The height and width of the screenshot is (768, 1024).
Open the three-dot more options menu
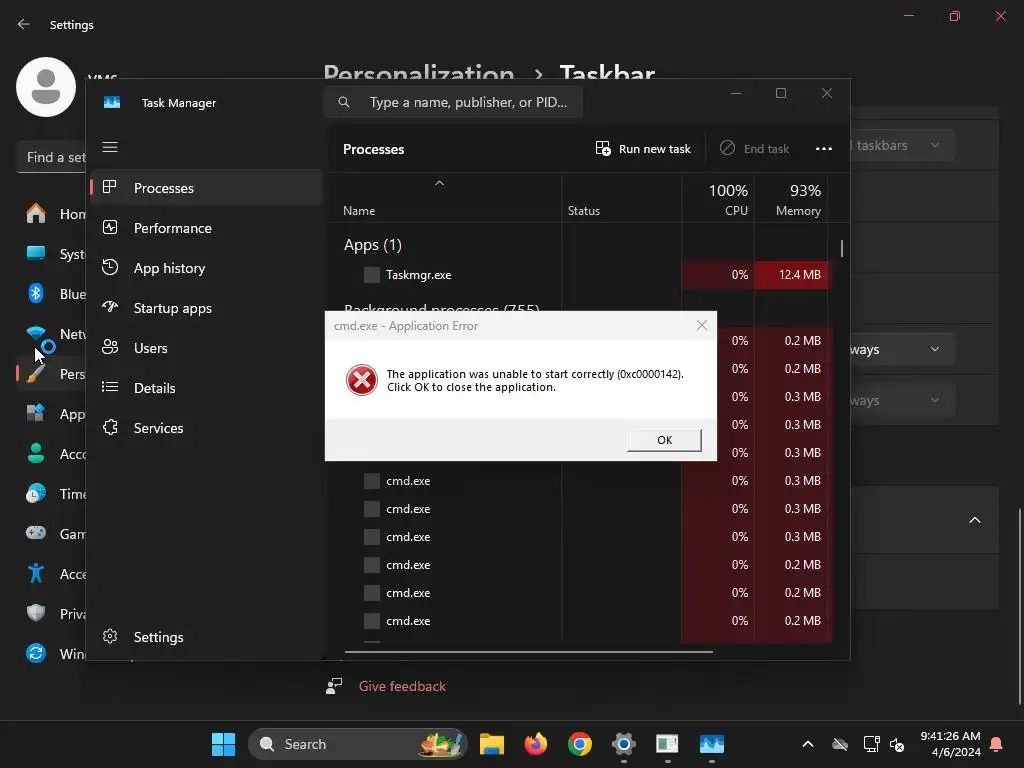824,149
